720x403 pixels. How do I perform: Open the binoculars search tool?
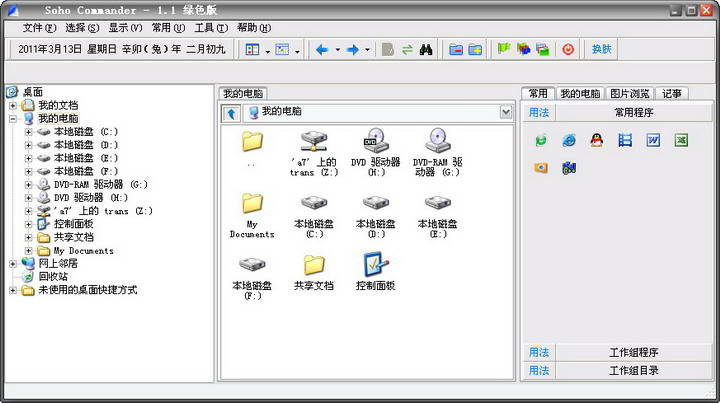(426, 50)
